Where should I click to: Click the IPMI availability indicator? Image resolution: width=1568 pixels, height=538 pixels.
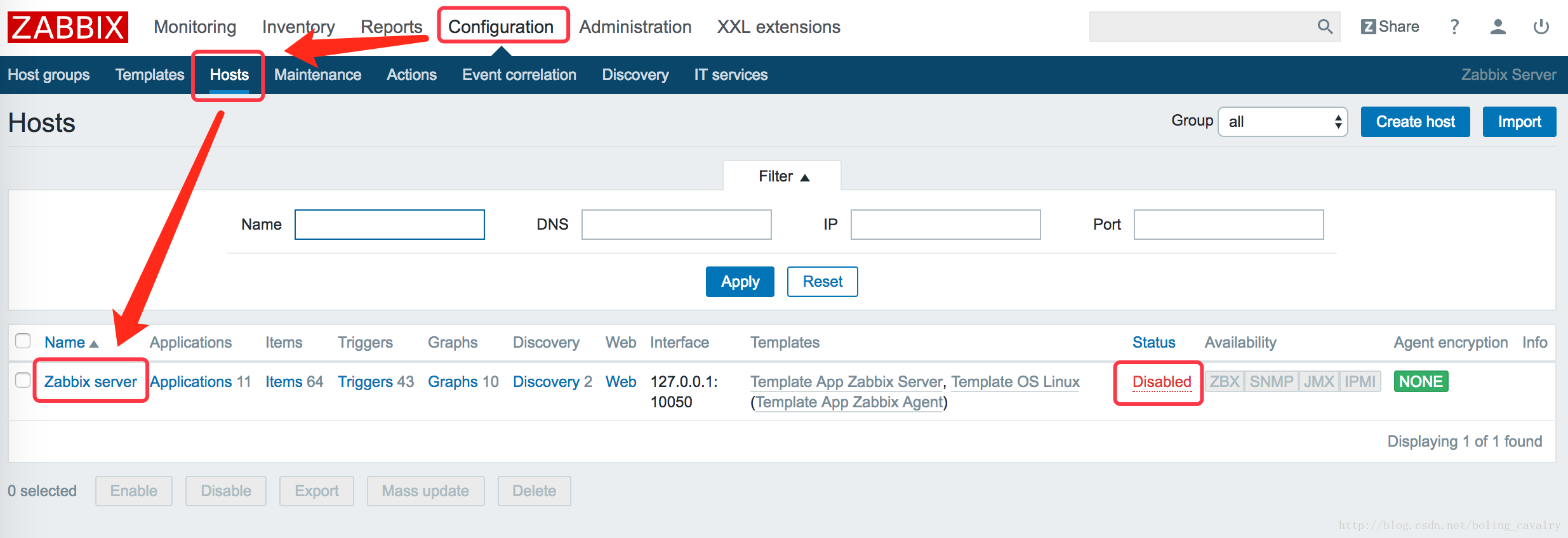1360,381
